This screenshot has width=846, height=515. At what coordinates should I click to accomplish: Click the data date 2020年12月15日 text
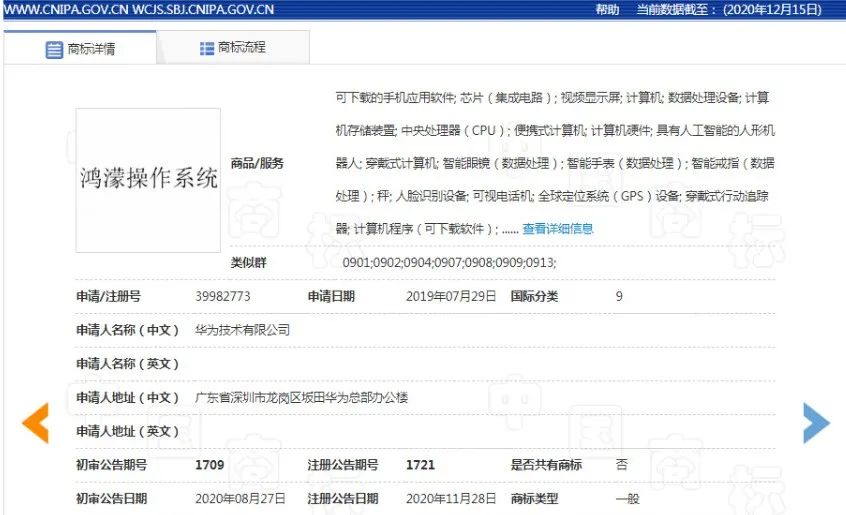click(773, 10)
